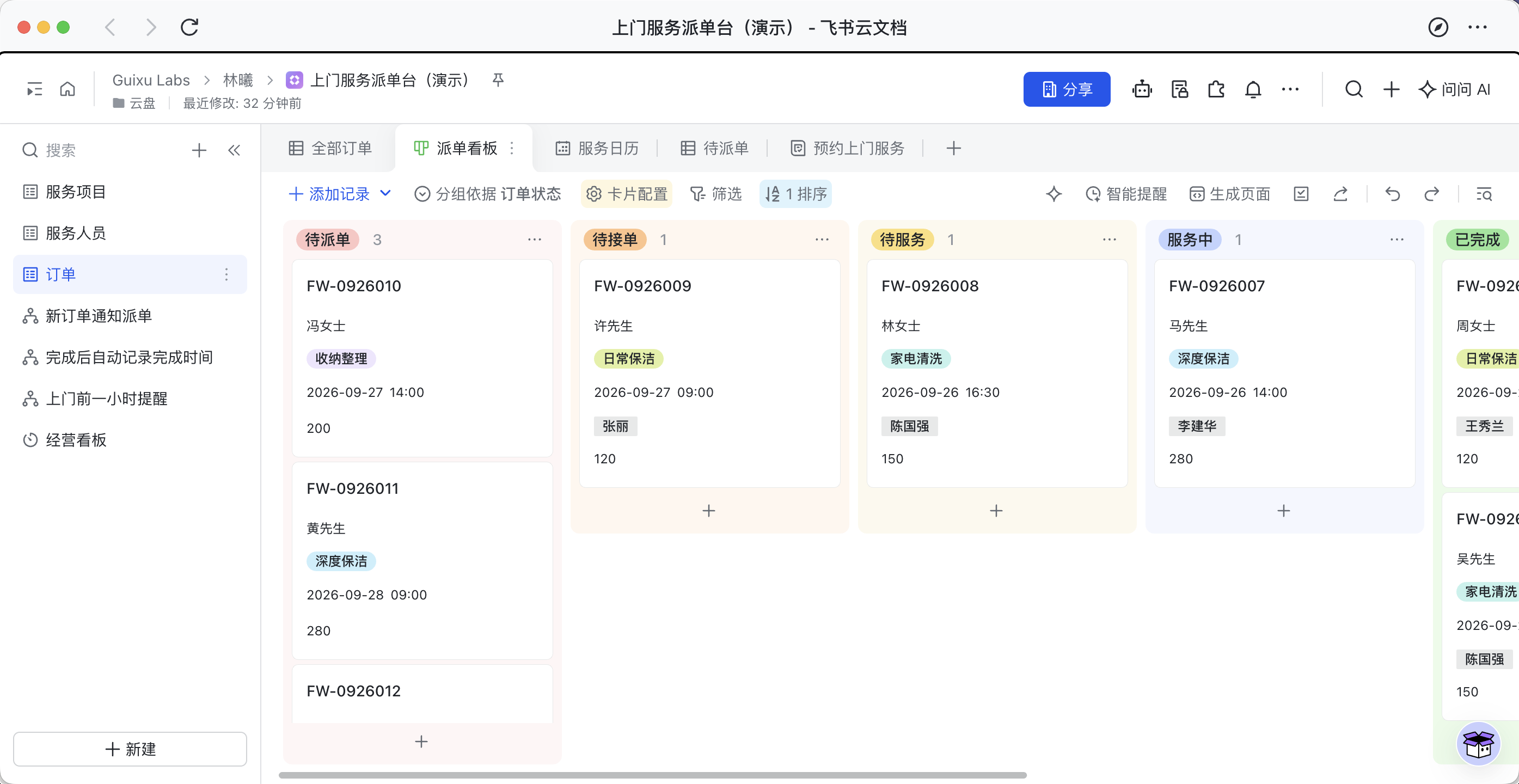1519x784 pixels.
Task: Open the robot automation assistant icon
Action: pos(1142,90)
